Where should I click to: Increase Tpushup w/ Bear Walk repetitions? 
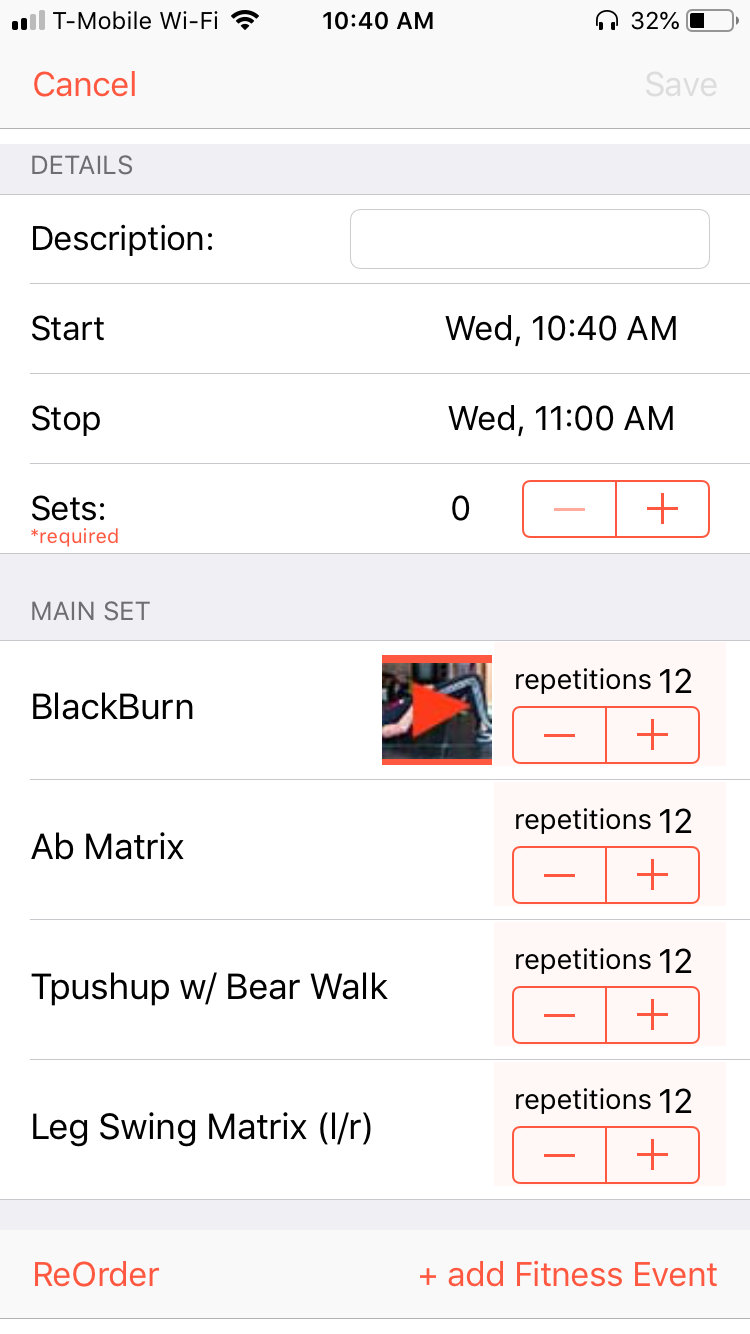(x=652, y=1015)
